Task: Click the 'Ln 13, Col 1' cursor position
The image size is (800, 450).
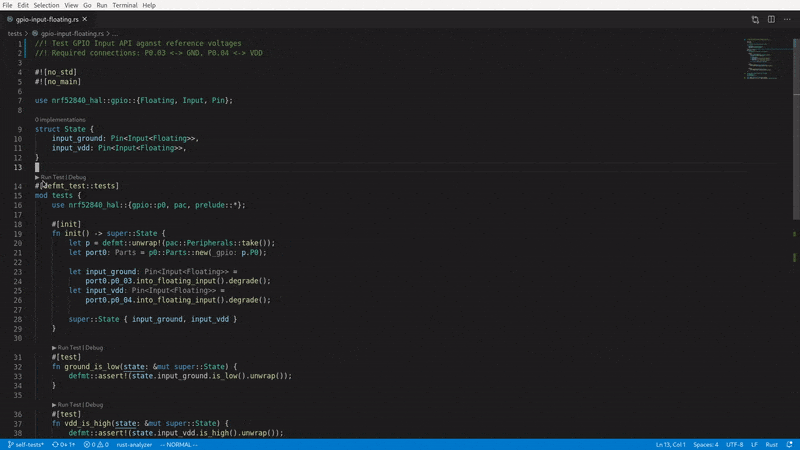Action: [x=670, y=445]
